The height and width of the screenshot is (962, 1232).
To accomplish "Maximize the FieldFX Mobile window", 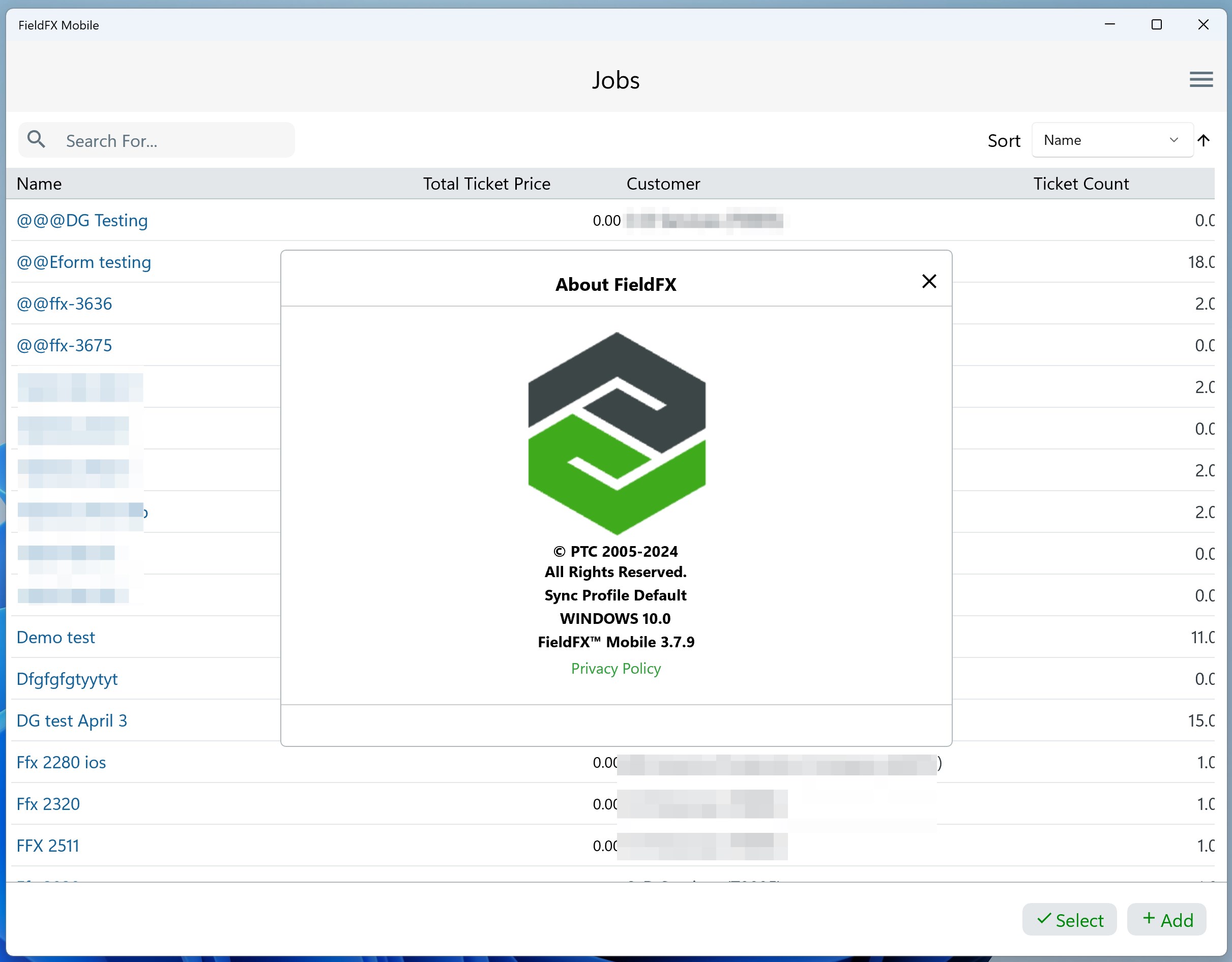I will click(1156, 25).
